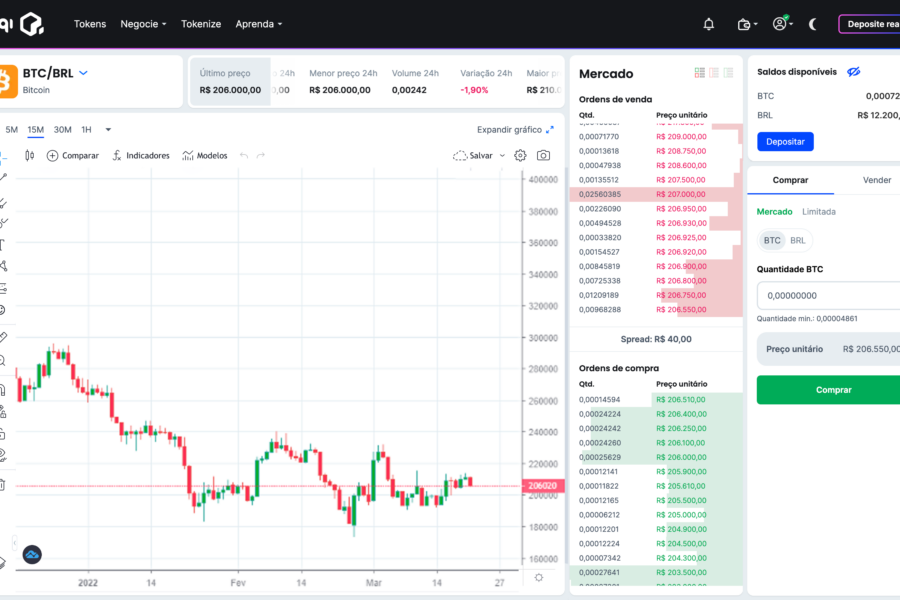The width and height of the screenshot is (900, 600).
Task: Click the candlestick chart type icon
Action: [x=30, y=156]
